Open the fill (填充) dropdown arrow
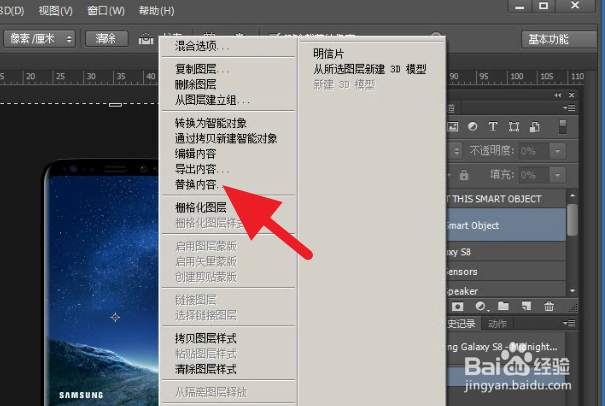The width and height of the screenshot is (605, 406). (557, 175)
